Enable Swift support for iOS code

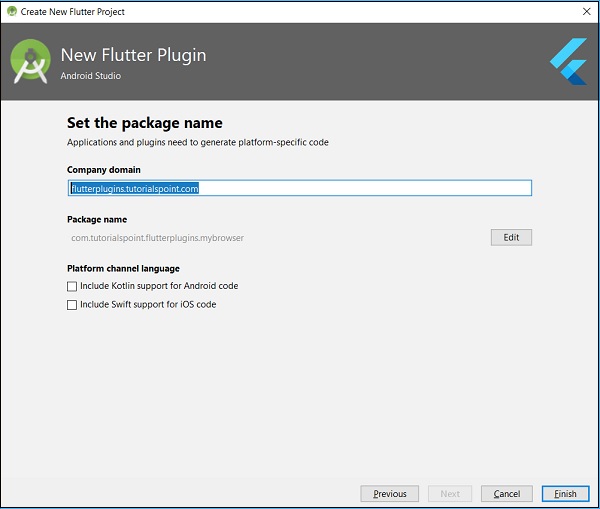pyautogui.click(x=72, y=305)
